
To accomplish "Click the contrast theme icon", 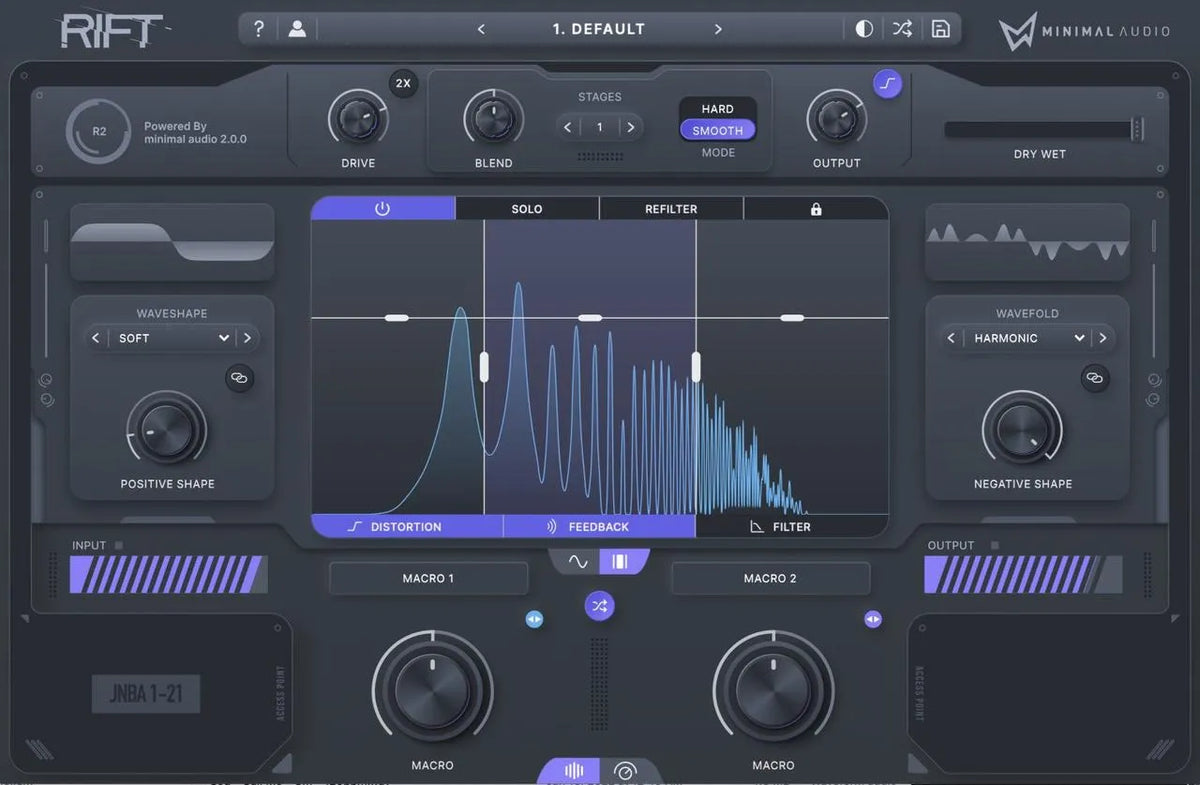I will (x=864, y=28).
